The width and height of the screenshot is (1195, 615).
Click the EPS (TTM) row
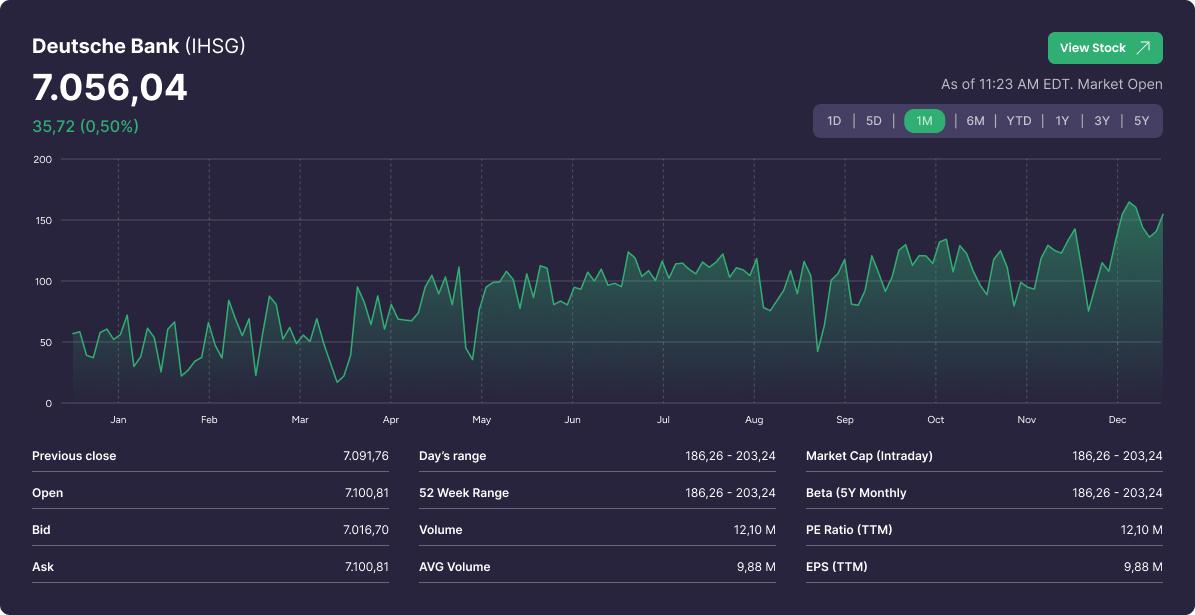pyautogui.click(x=984, y=567)
